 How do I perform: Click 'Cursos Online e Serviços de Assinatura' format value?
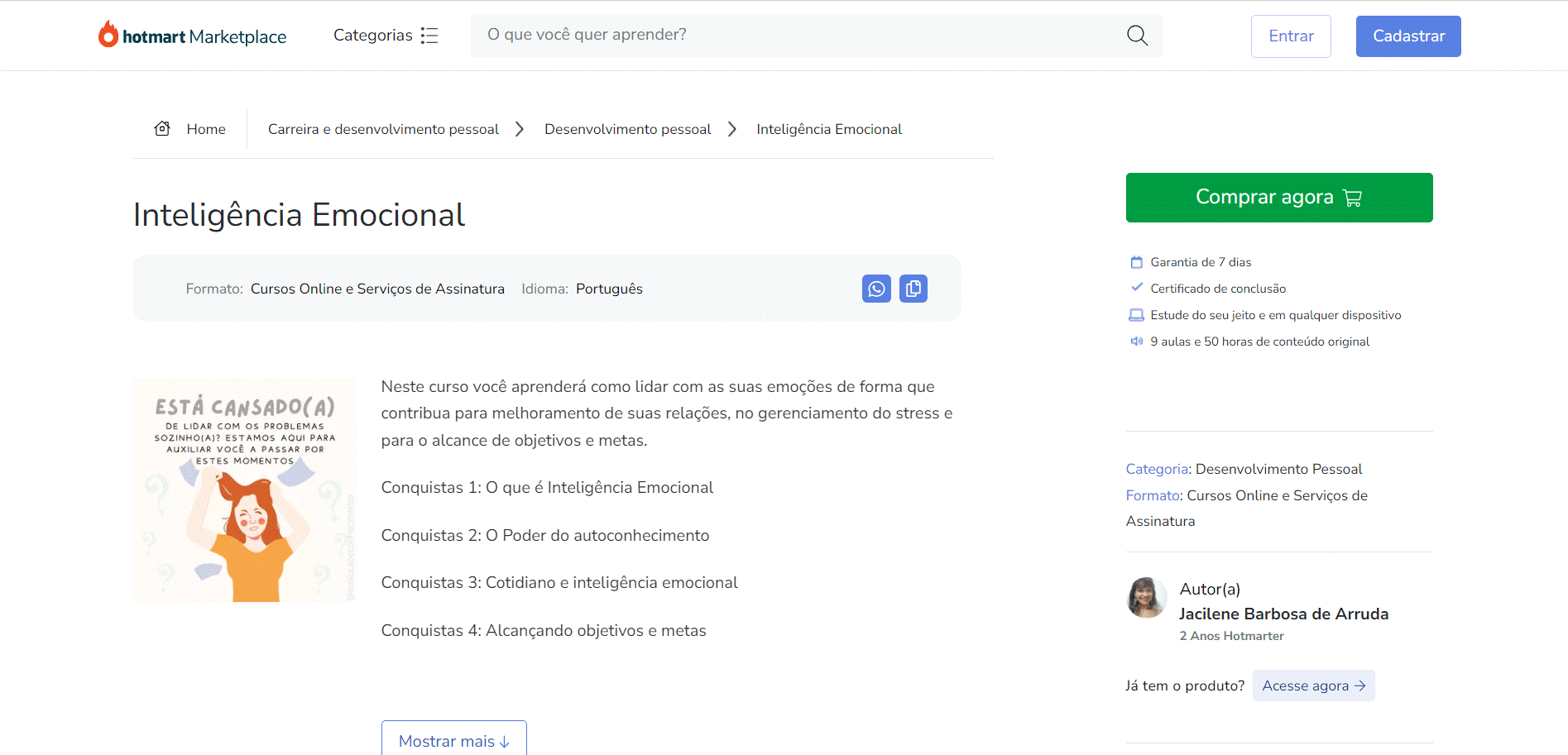pyautogui.click(x=377, y=289)
